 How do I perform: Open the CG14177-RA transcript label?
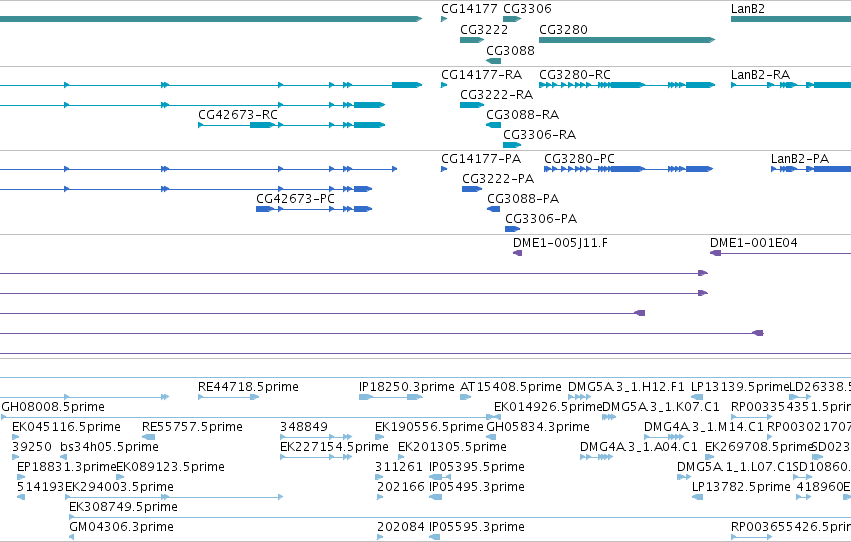point(481,75)
